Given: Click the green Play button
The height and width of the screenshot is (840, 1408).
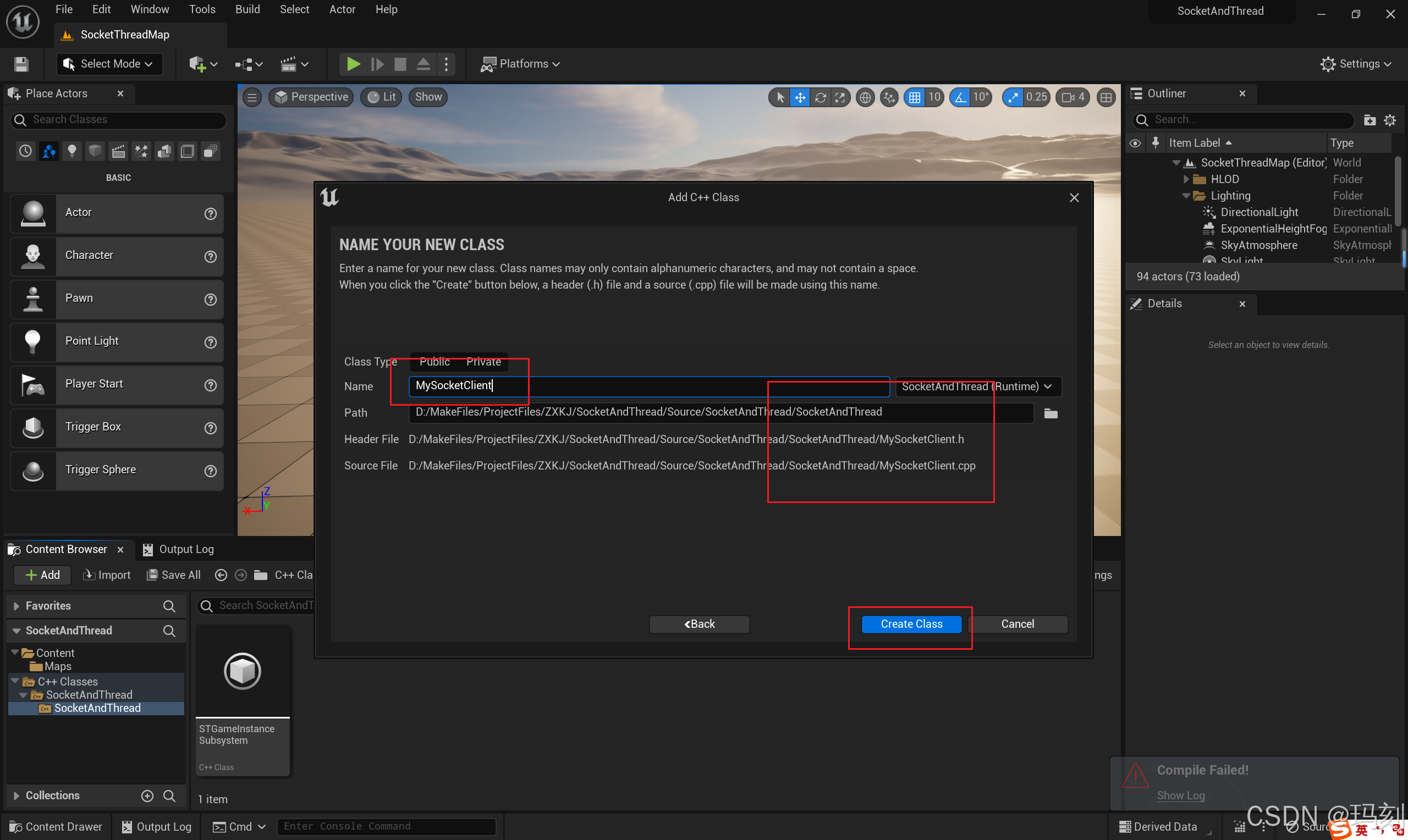Looking at the screenshot, I should point(353,64).
